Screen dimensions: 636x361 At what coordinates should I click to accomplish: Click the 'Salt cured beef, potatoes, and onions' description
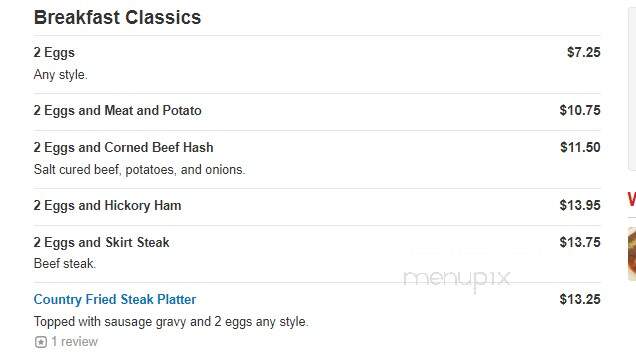coord(140,170)
